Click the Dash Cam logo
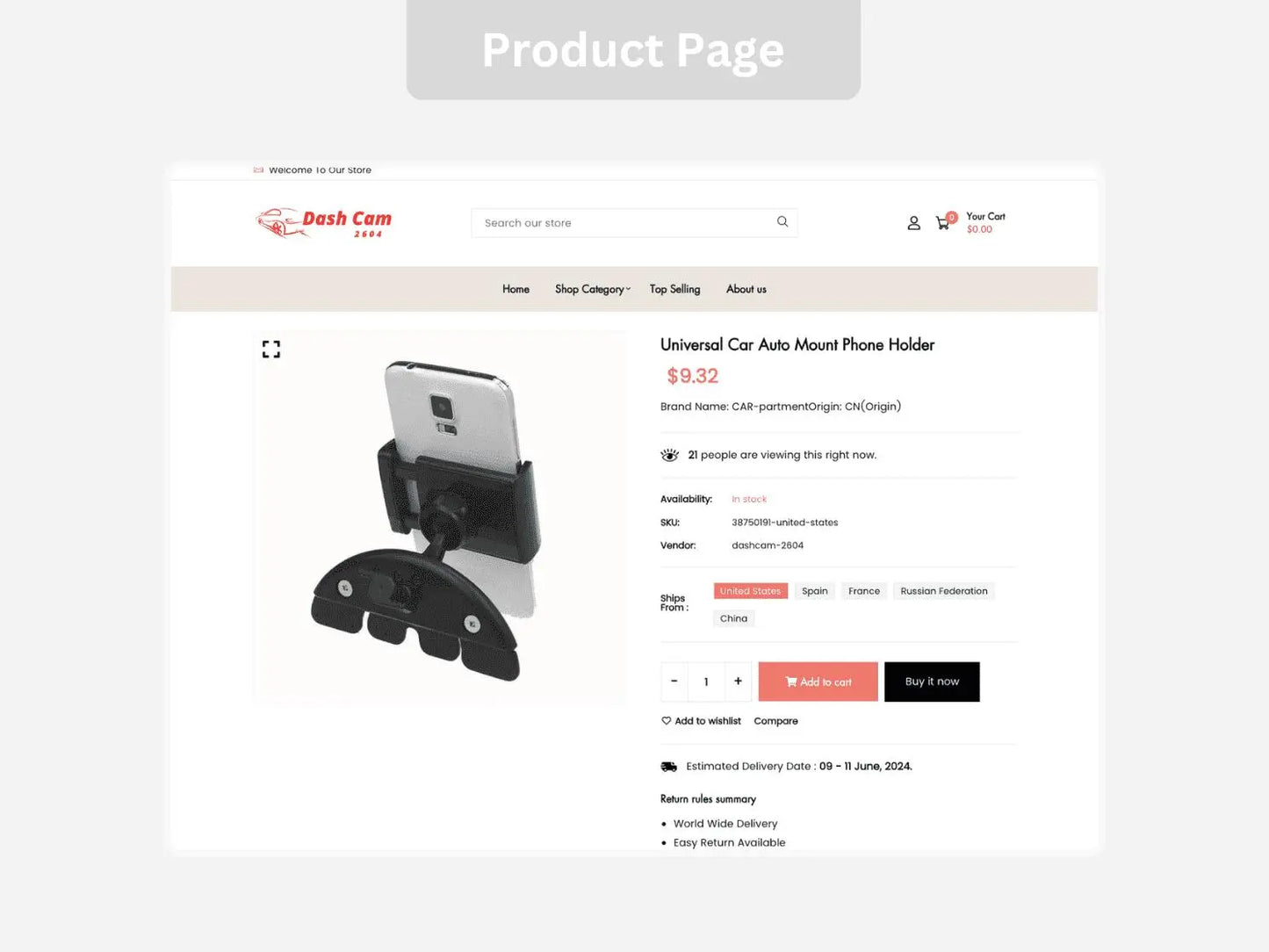 [324, 223]
